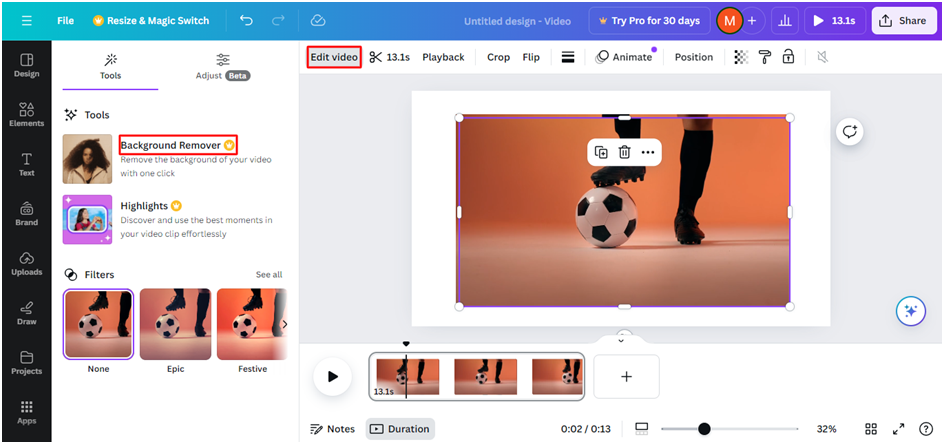The image size is (944, 444).
Task: Click the Edit video button
Action: pyautogui.click(x=334, y=57)
